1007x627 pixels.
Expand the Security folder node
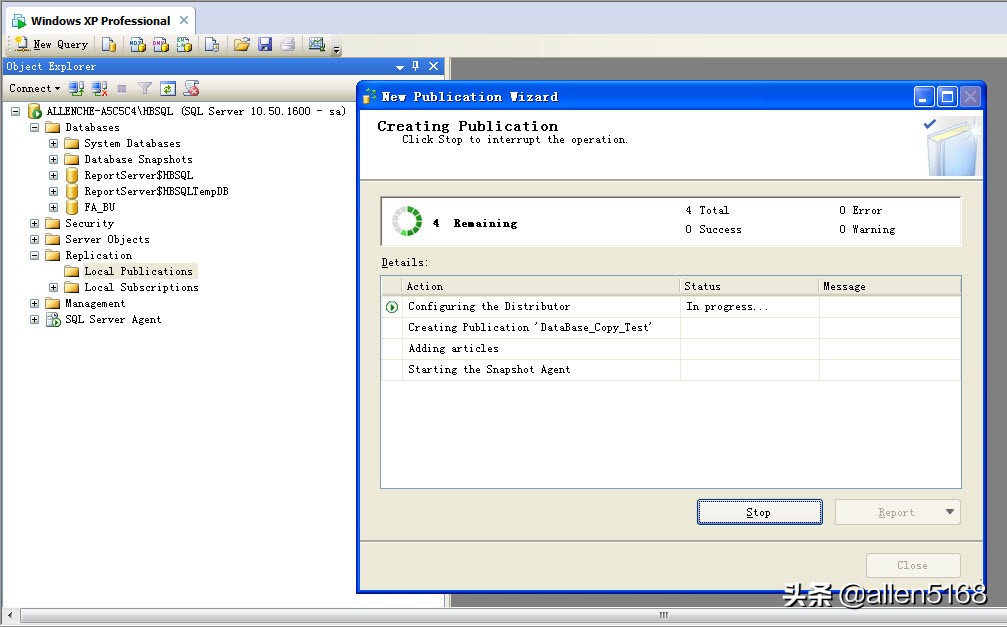point(35,224)
